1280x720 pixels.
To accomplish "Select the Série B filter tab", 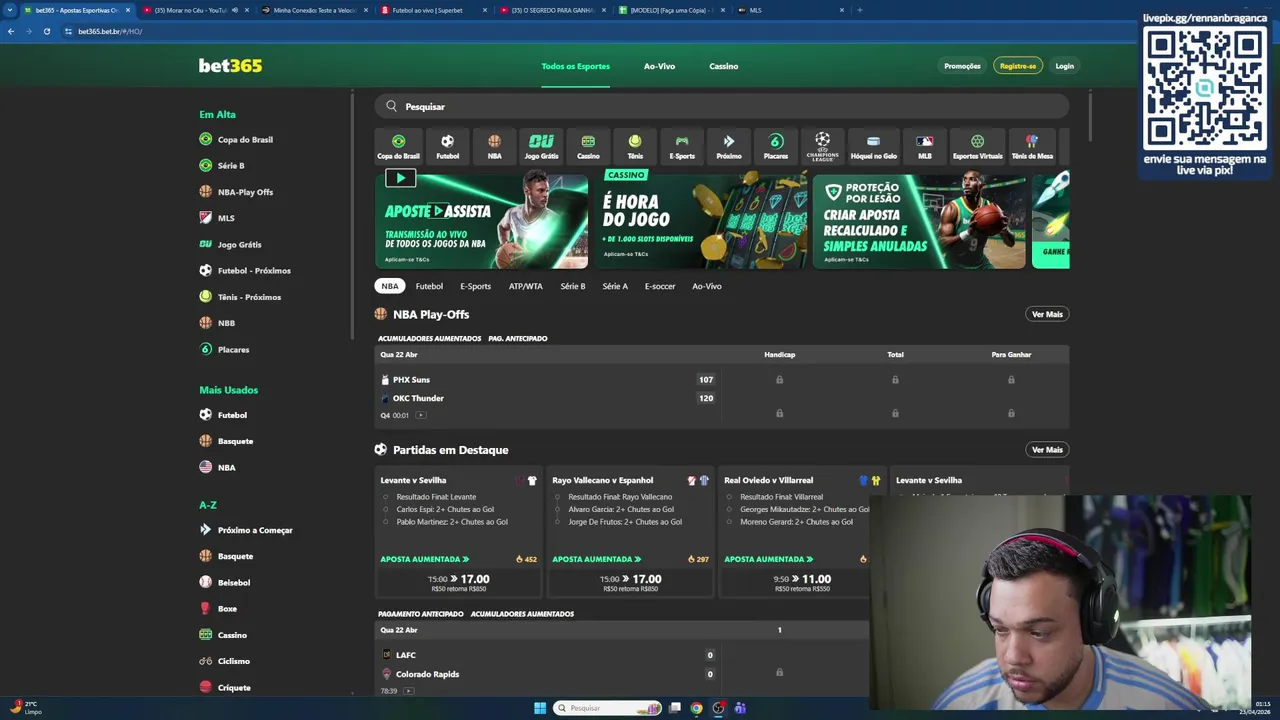I will (573, 286).
